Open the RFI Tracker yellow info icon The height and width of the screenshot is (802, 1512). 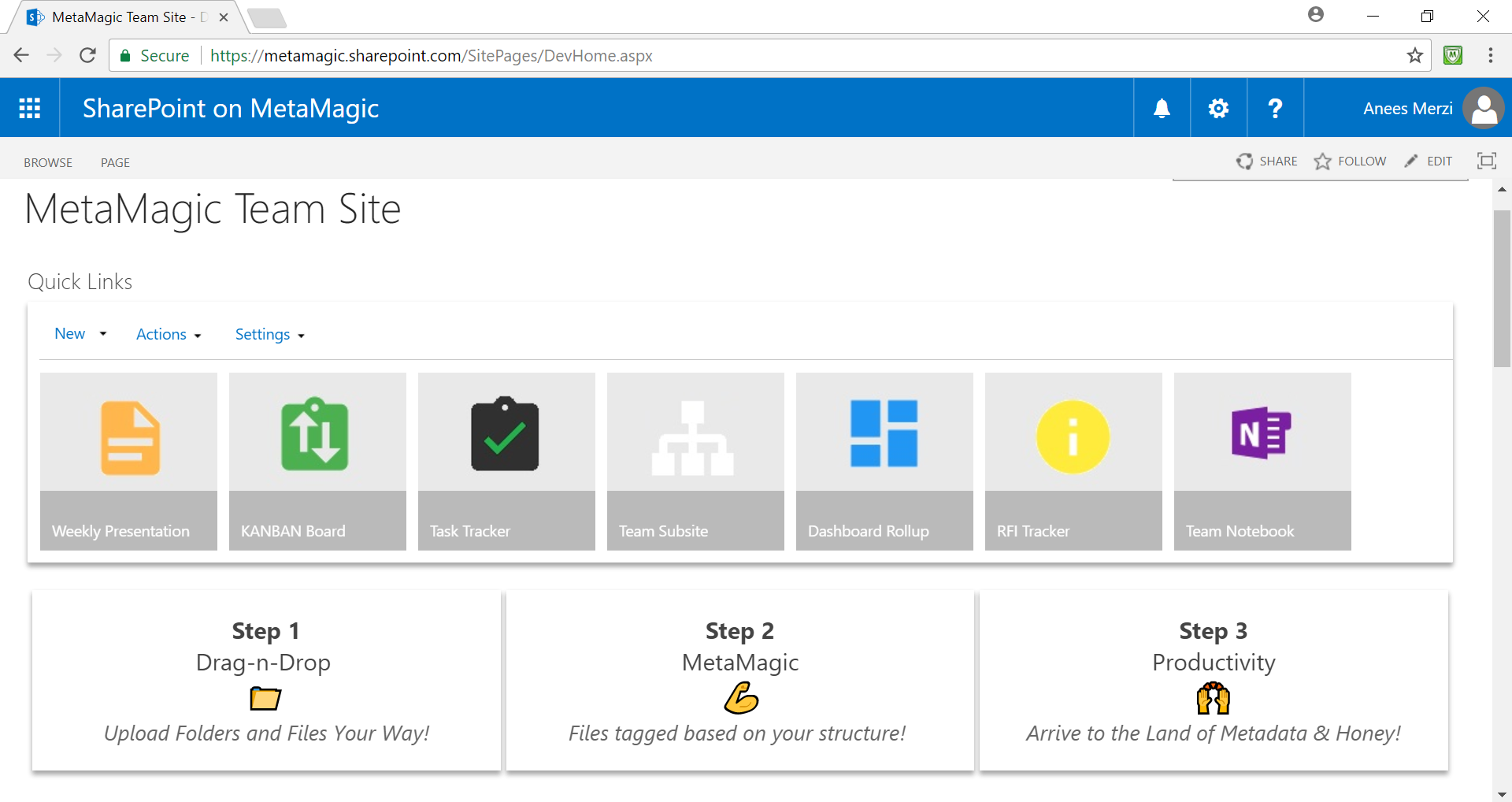coord(1073,436)
